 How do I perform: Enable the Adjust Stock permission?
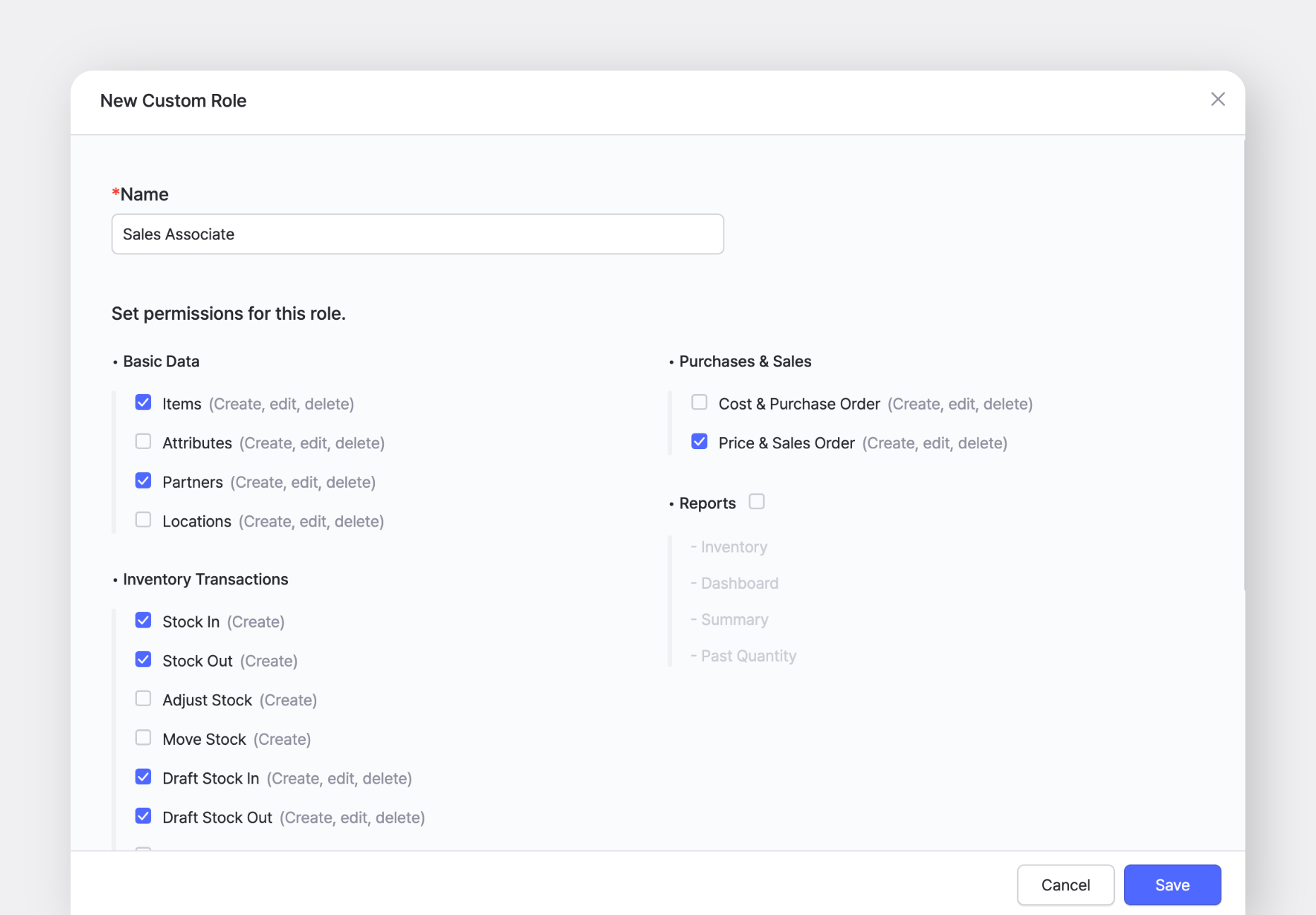(x=143, y=698)
